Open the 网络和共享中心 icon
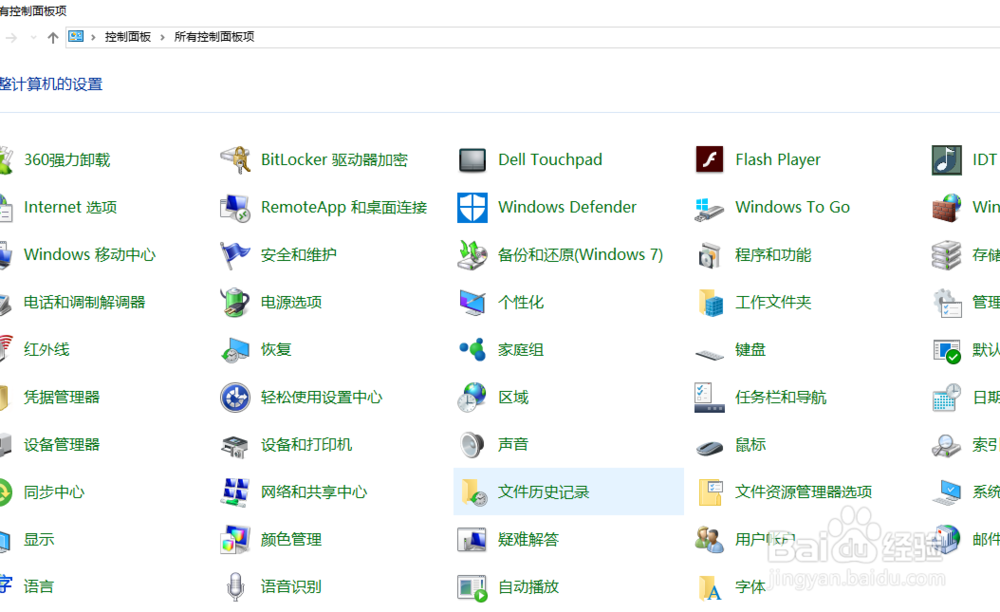This screenshot has width=1000, height=612. click(235, 492)
